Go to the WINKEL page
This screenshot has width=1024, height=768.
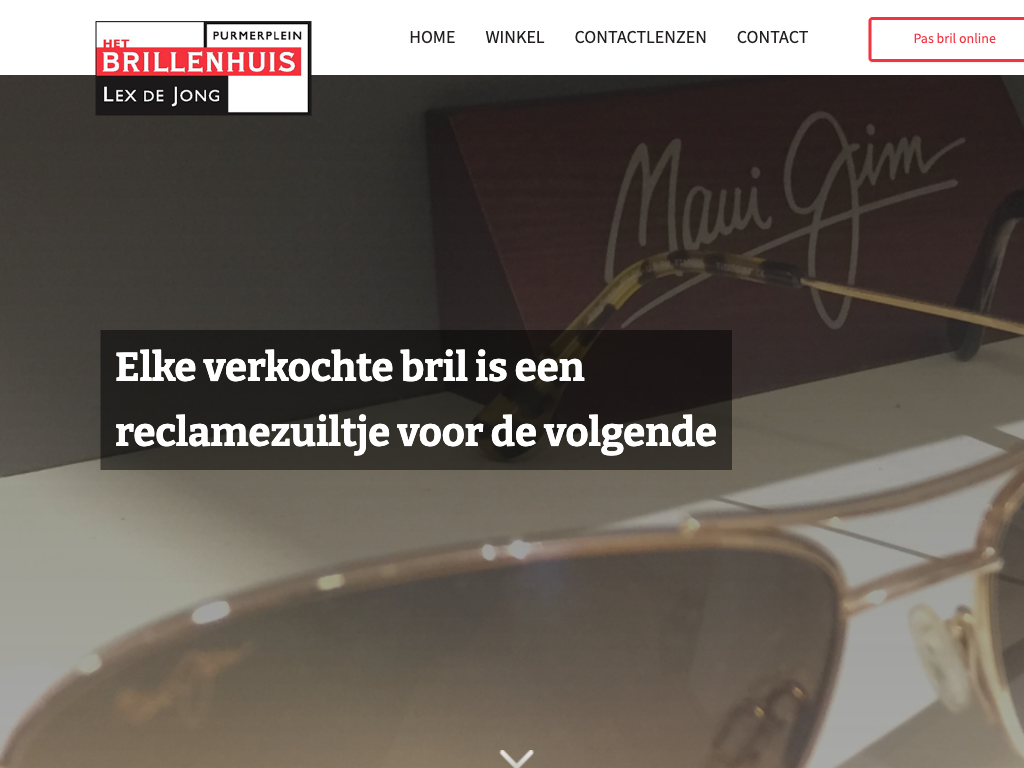point(515,37)
